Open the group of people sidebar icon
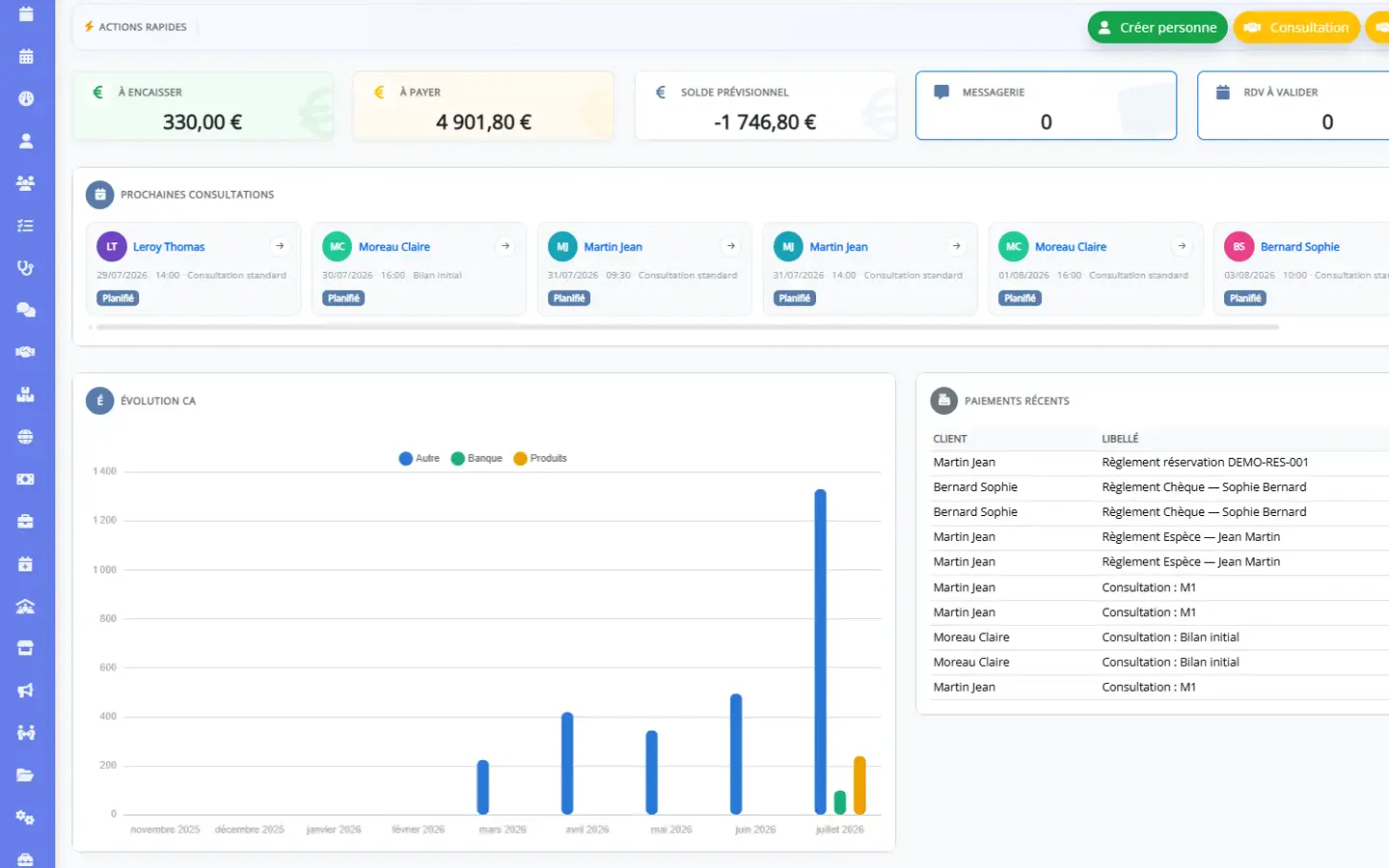The width and height of the screenshot is (1389, 868). click(26, 183)
